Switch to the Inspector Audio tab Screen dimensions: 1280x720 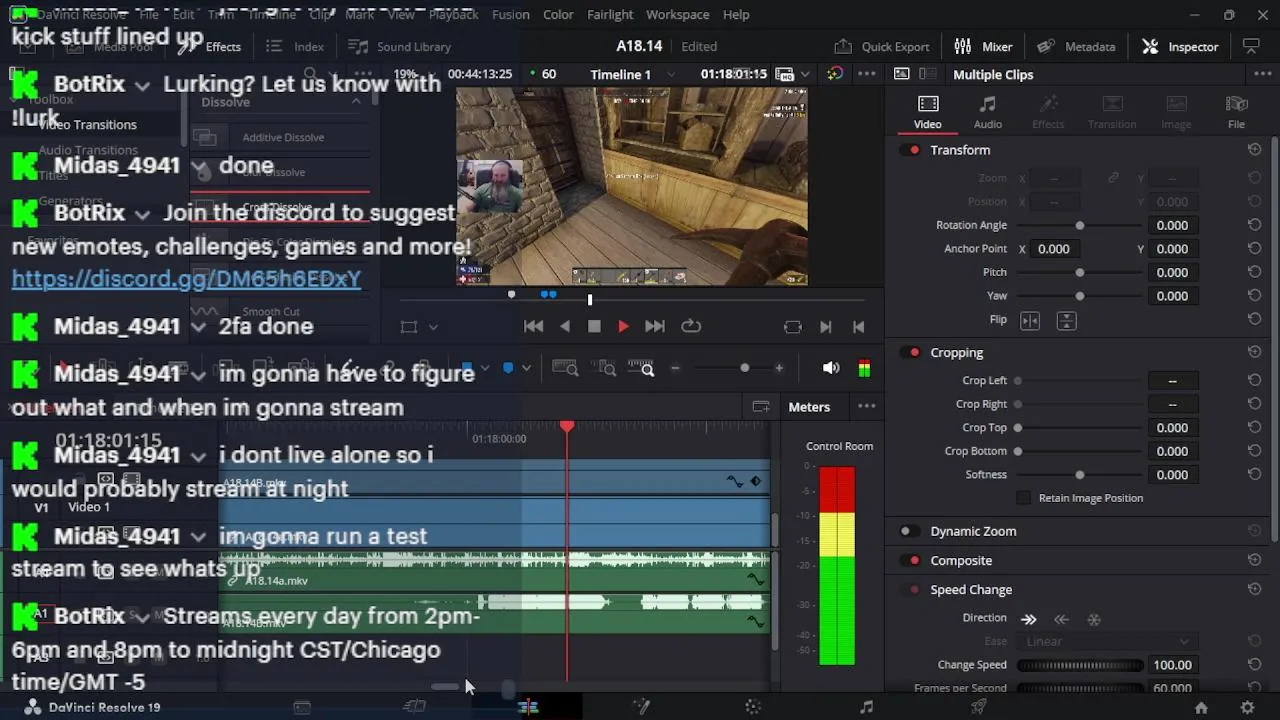click(987, 112)
